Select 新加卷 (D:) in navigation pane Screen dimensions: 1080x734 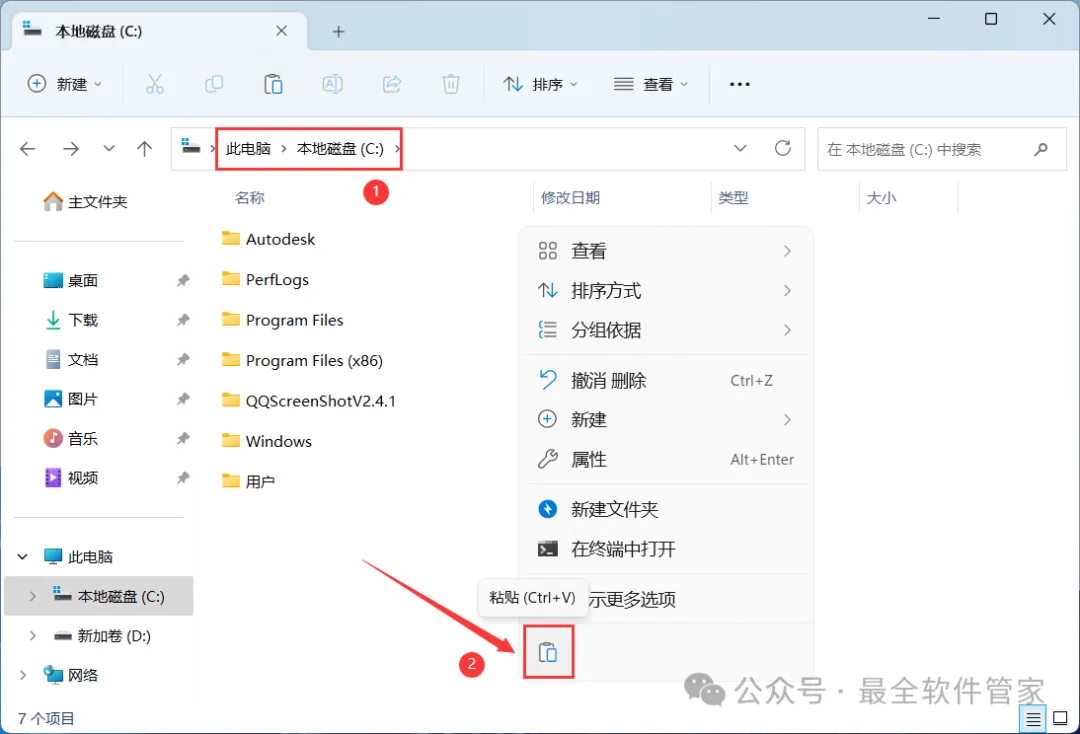click(103, 636)
